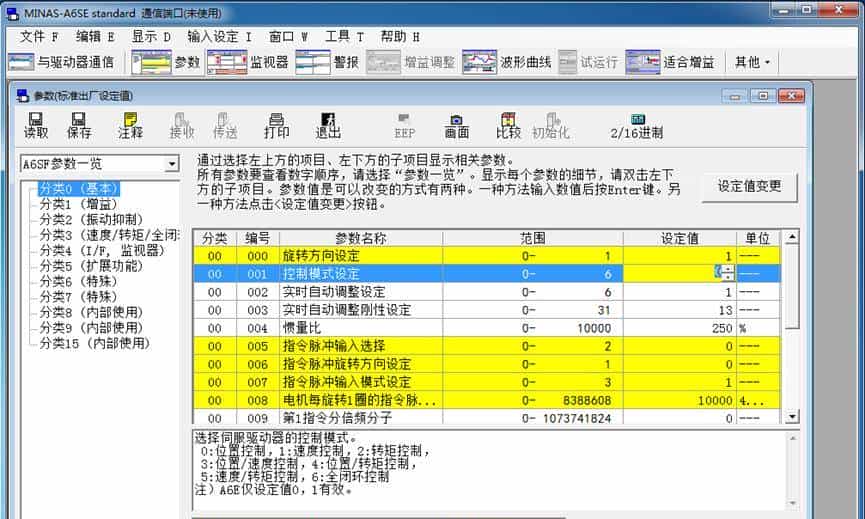Open the A6SF参数一览 combo box
865x519 pixels.
click(100, 164)
